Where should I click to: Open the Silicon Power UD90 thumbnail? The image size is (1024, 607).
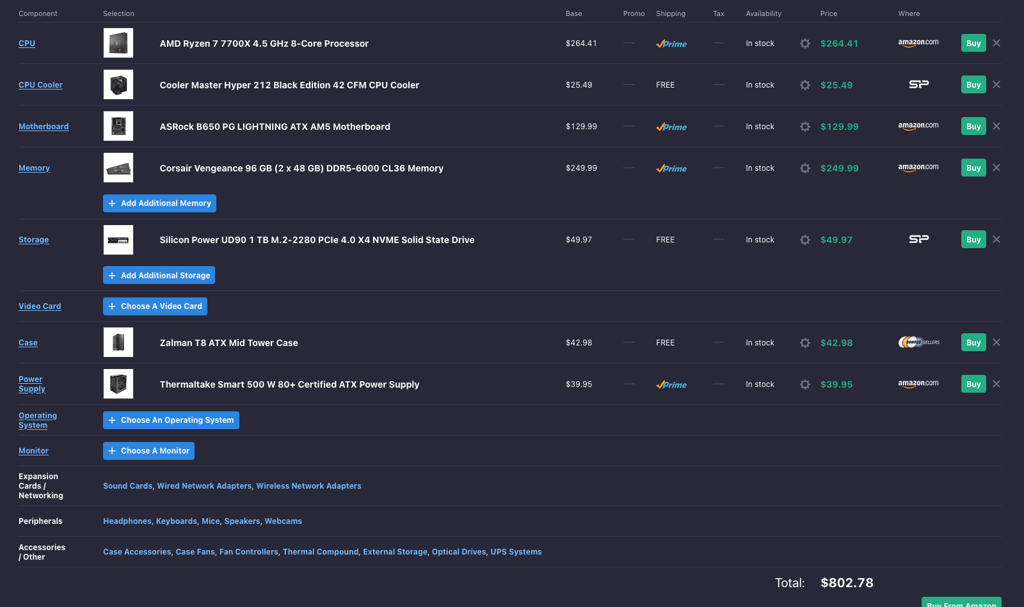pyautogui.click(x=118, y=240)
